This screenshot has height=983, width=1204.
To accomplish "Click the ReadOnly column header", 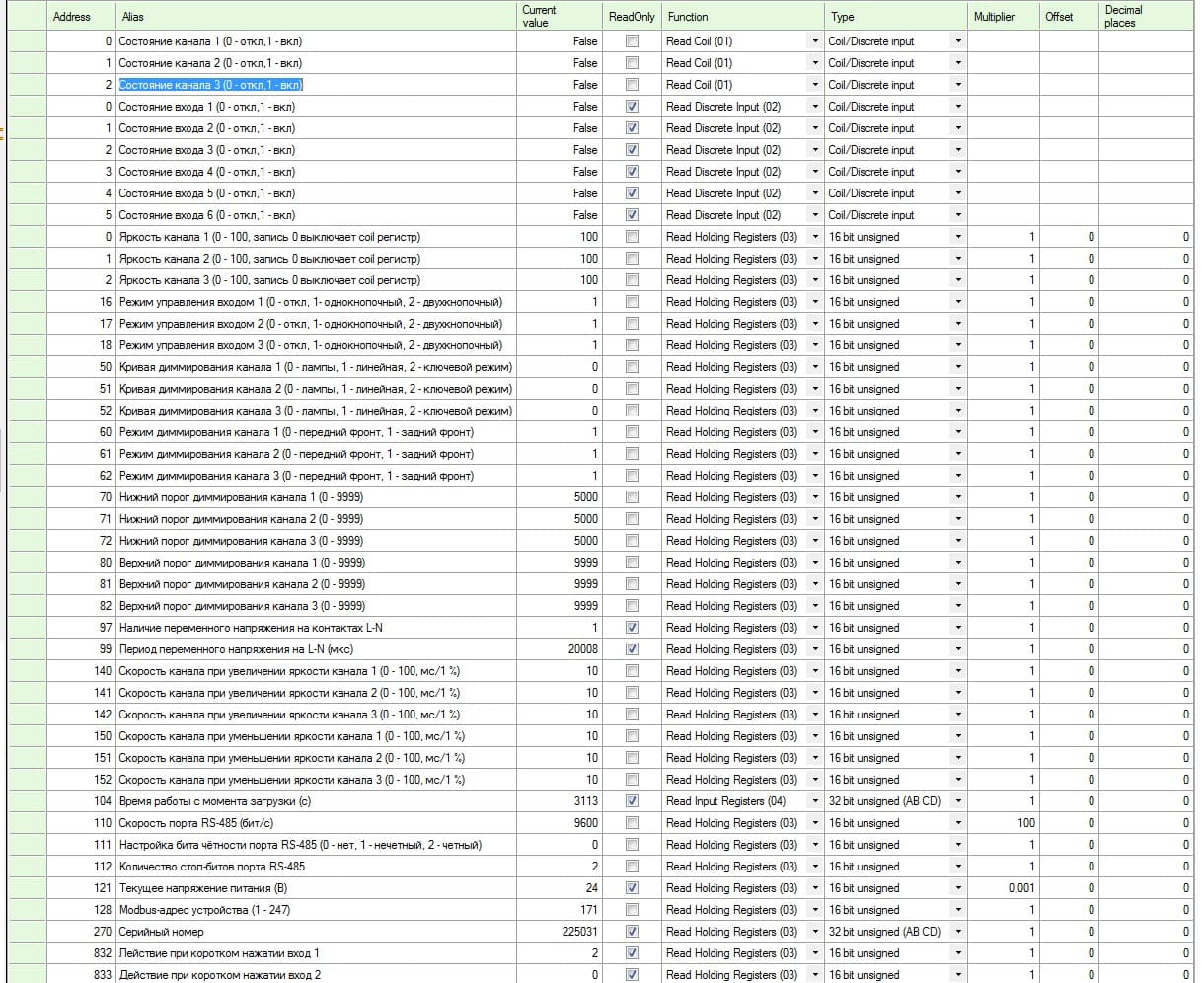I will tap(632, 17).
